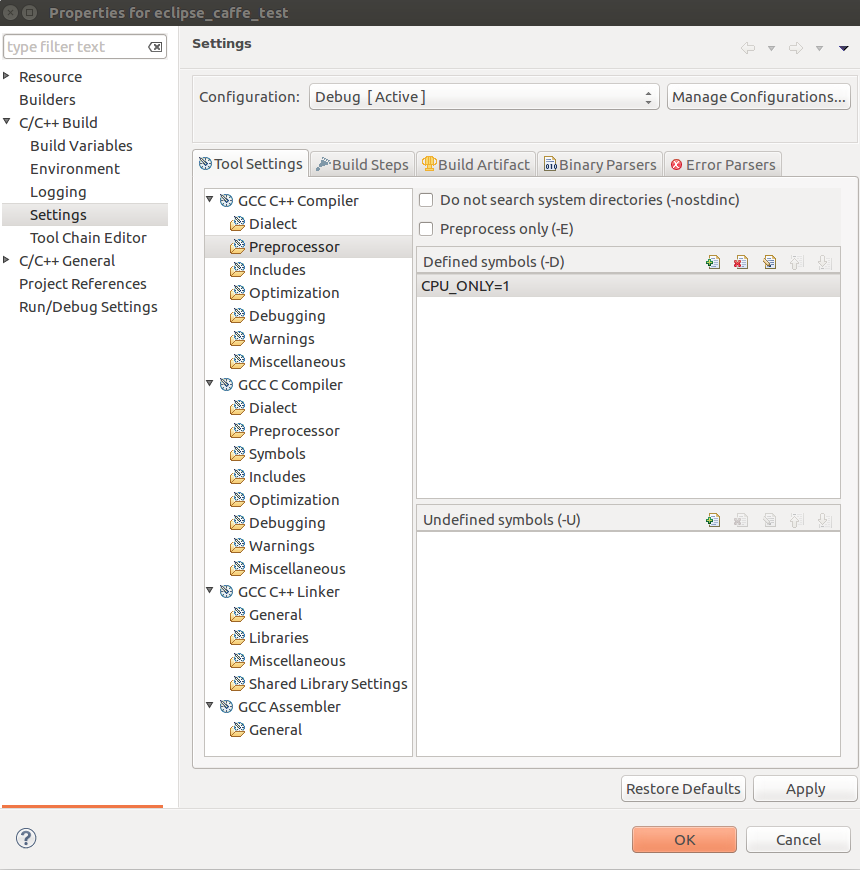
Task: Move defined symbol down
Action: (x=824, y=262)
